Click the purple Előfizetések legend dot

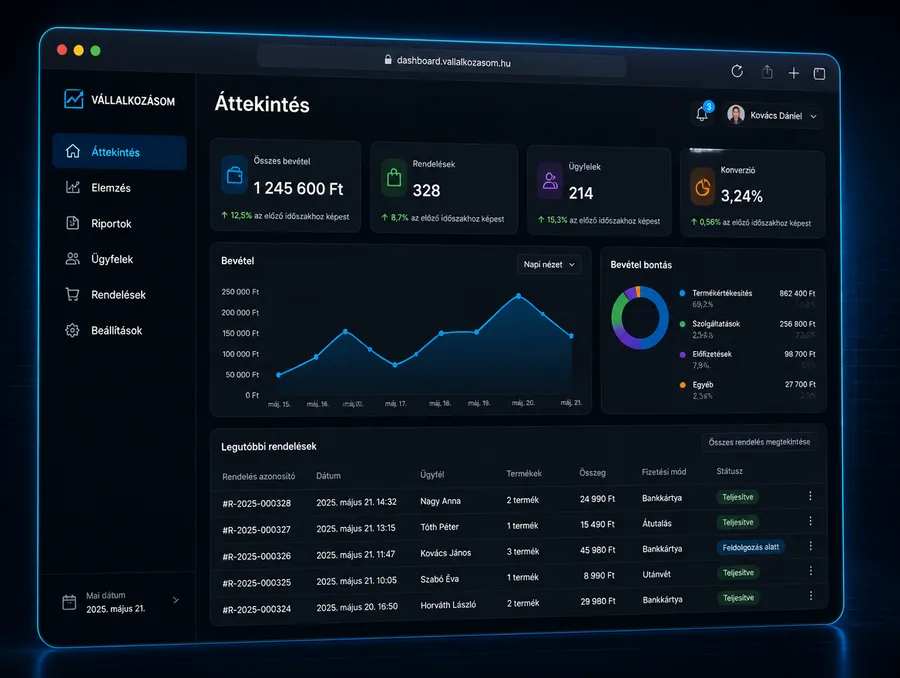[682, 354]
